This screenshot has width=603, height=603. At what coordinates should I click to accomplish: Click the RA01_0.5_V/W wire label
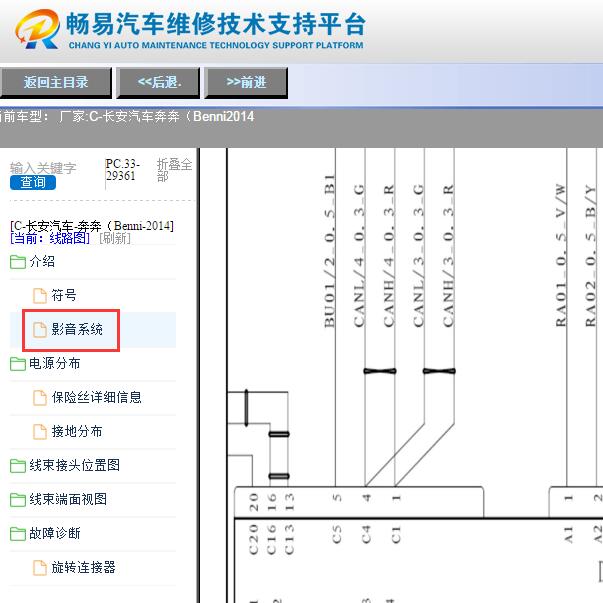(561, 256)
